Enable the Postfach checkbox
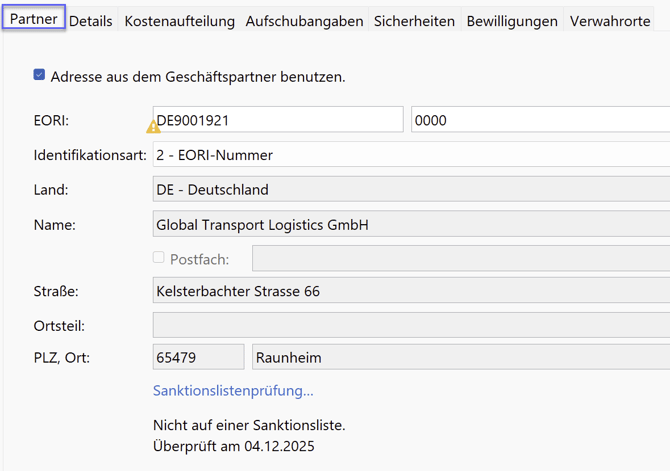Image resolution: width=670 pixels, height=471 pixels. coord(159,258)
